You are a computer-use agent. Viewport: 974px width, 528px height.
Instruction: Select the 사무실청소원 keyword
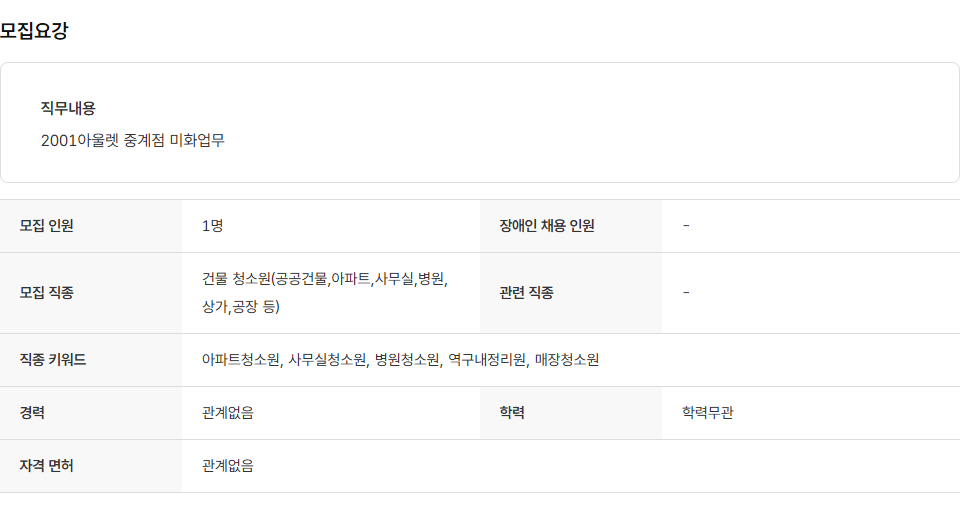327,360
